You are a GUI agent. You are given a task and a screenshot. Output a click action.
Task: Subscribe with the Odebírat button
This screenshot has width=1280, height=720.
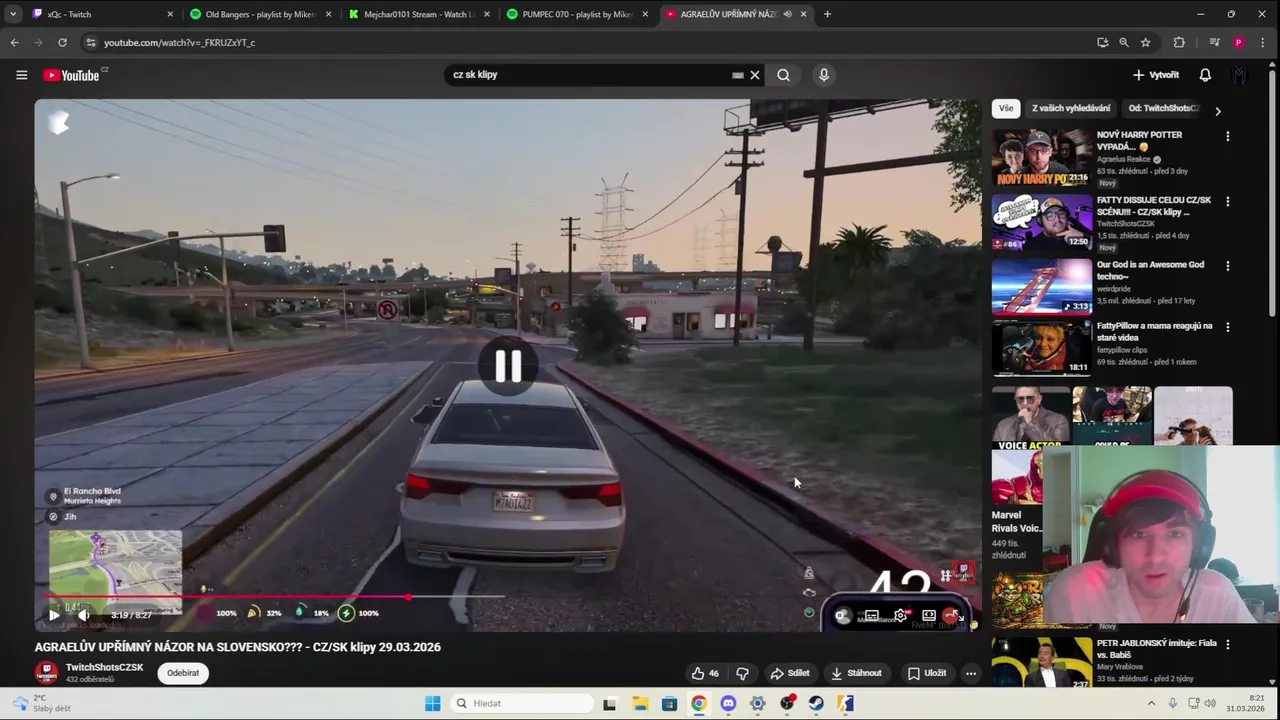183,673
